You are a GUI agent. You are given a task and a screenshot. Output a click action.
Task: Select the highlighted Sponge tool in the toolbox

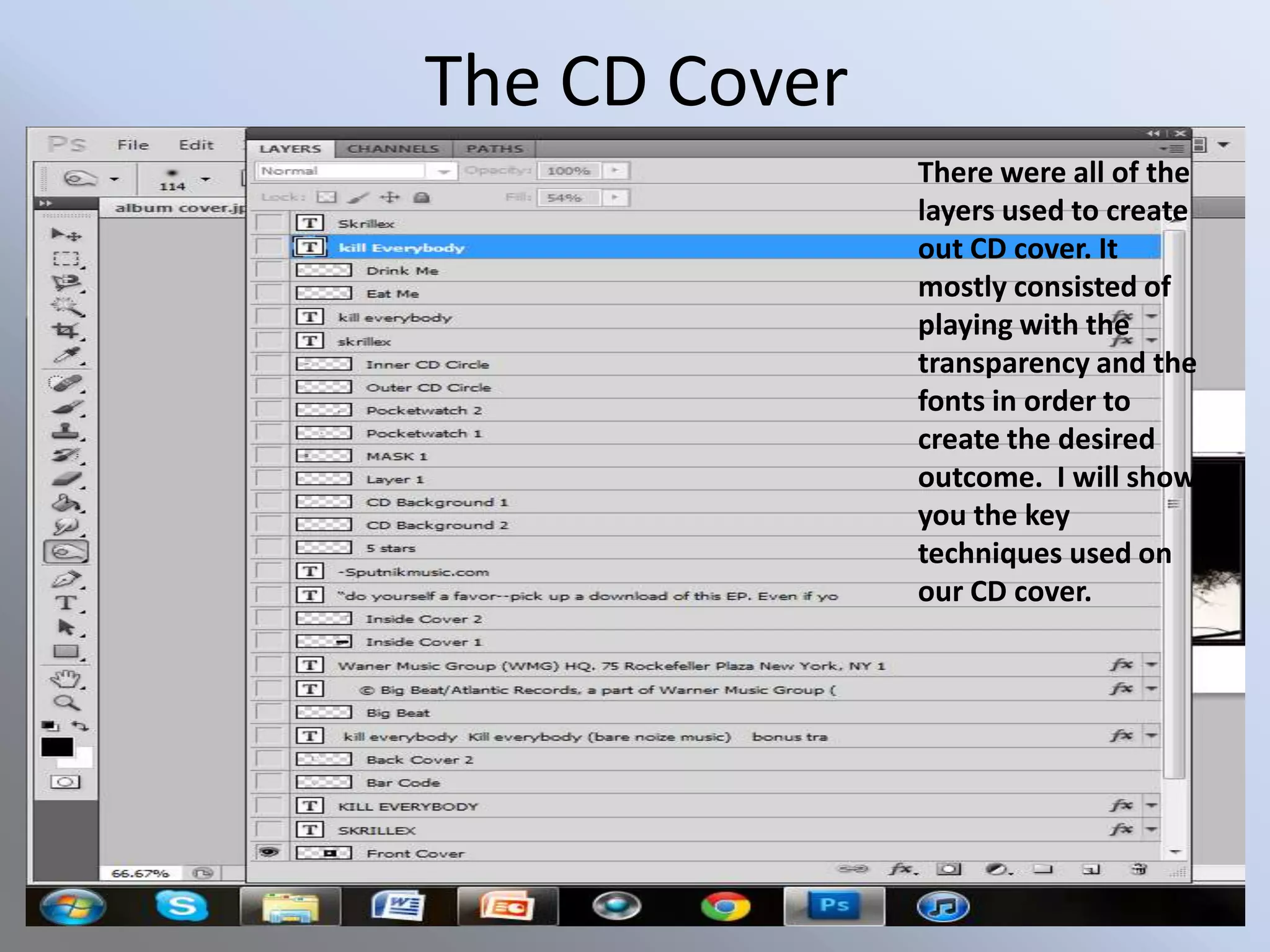(66, 552)
